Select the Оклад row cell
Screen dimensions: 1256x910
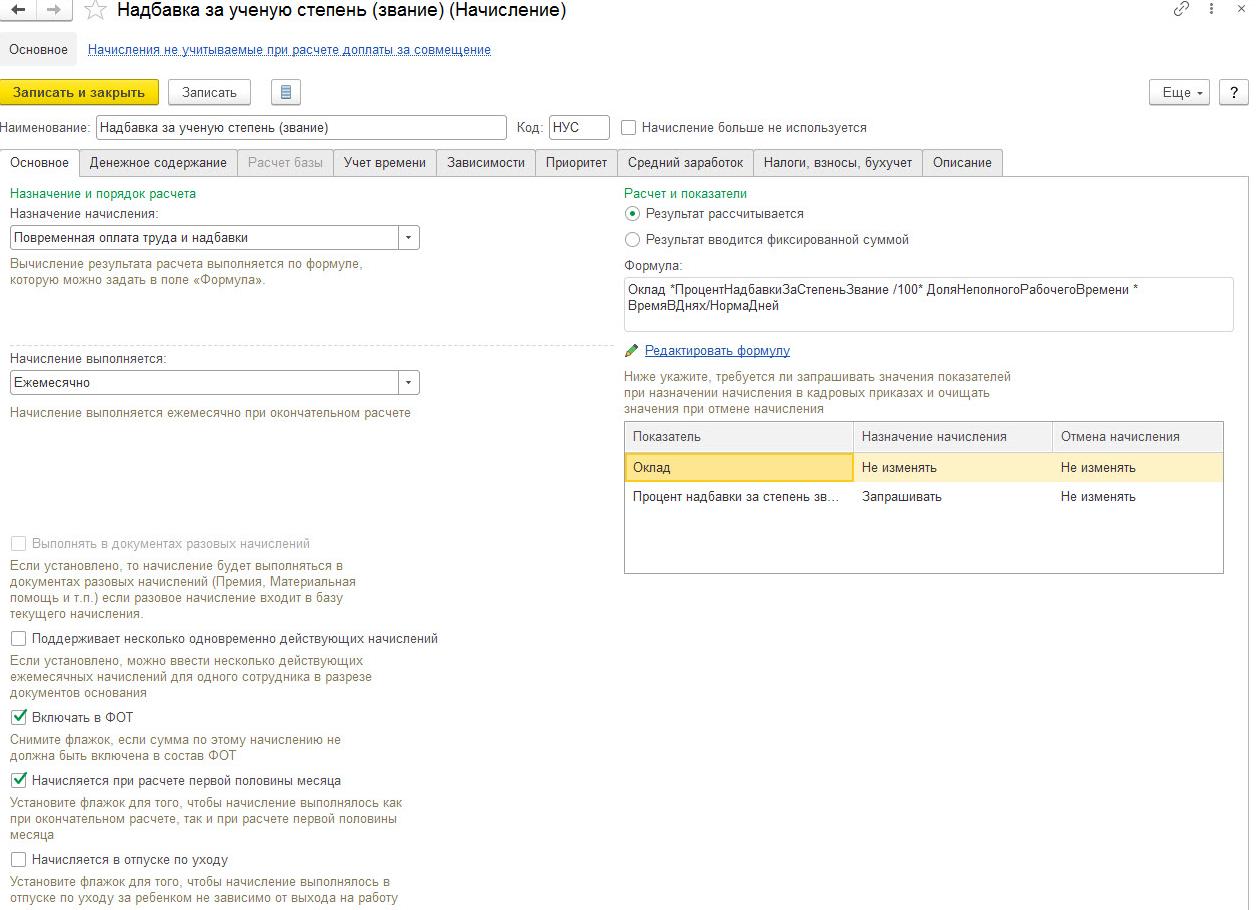739,467
